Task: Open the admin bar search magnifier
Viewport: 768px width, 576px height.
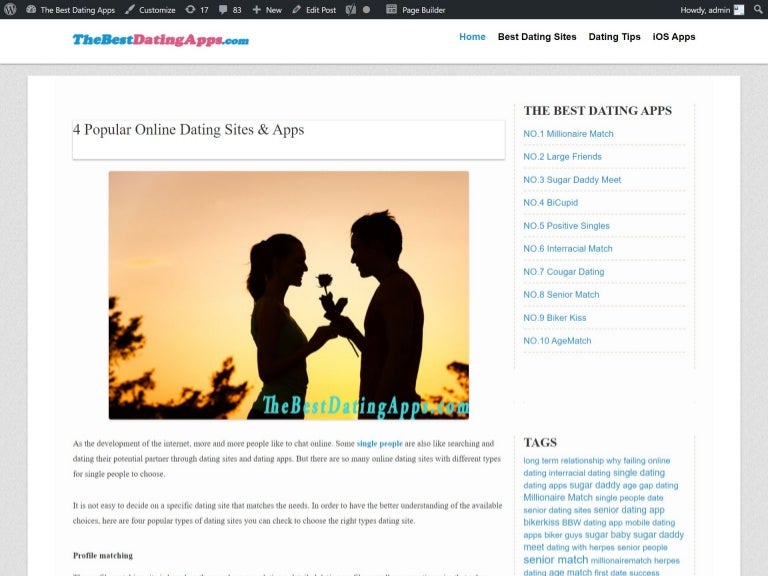Action: tap(758, 9)
